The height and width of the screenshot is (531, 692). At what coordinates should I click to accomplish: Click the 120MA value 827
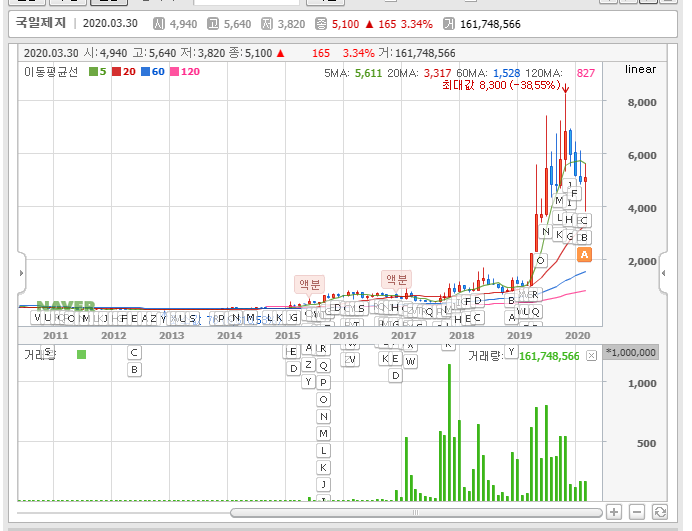[x=586, y=73]
